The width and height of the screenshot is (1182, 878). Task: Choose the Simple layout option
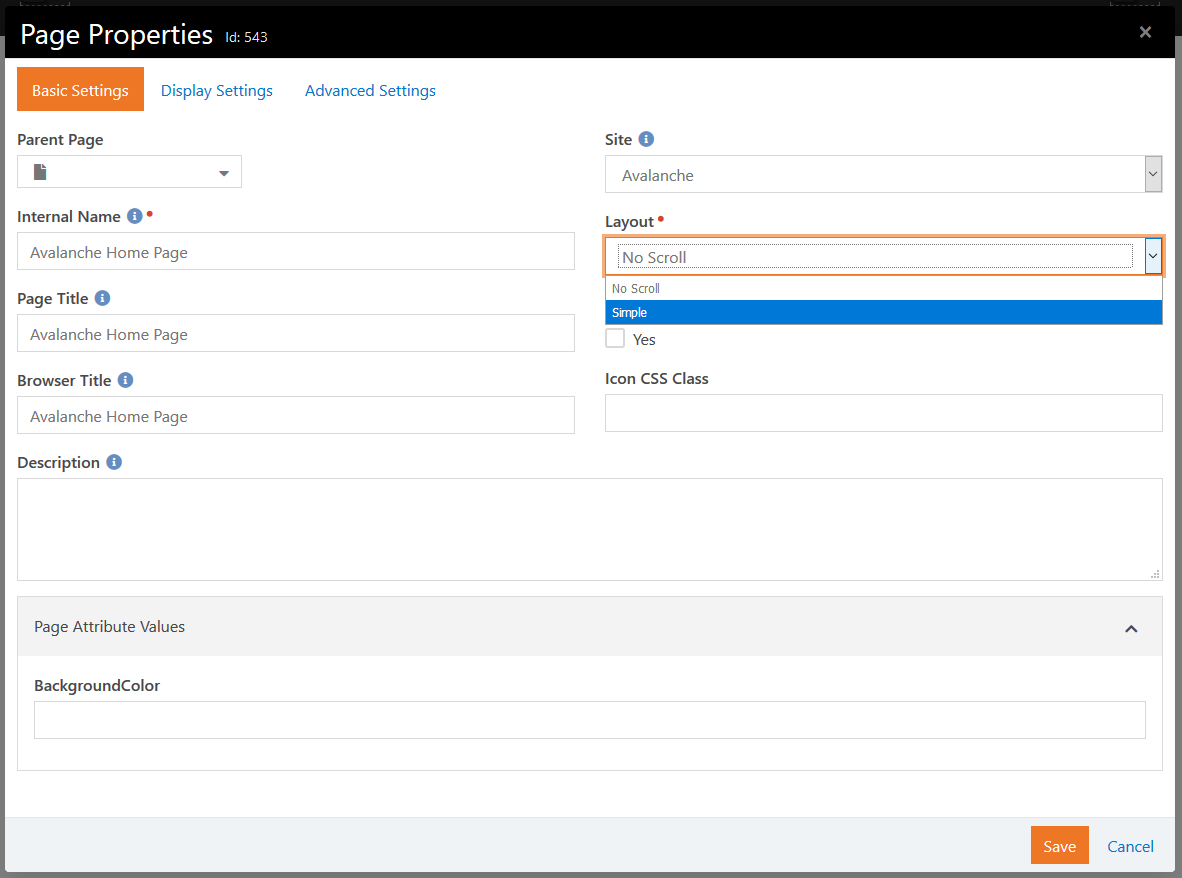[x=883, y=312]
